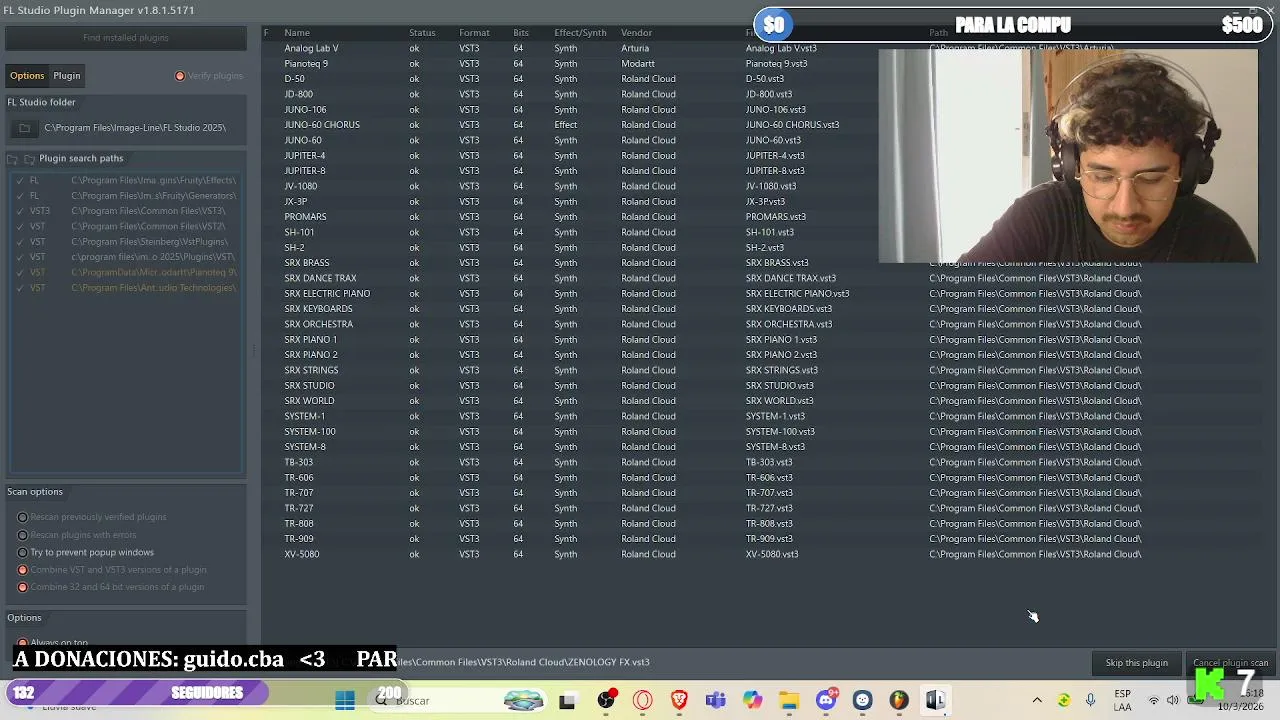Viewport: 1280px width, 720px height.
Task: Open Copilot from the taskbar
Action: coord(752,700)
